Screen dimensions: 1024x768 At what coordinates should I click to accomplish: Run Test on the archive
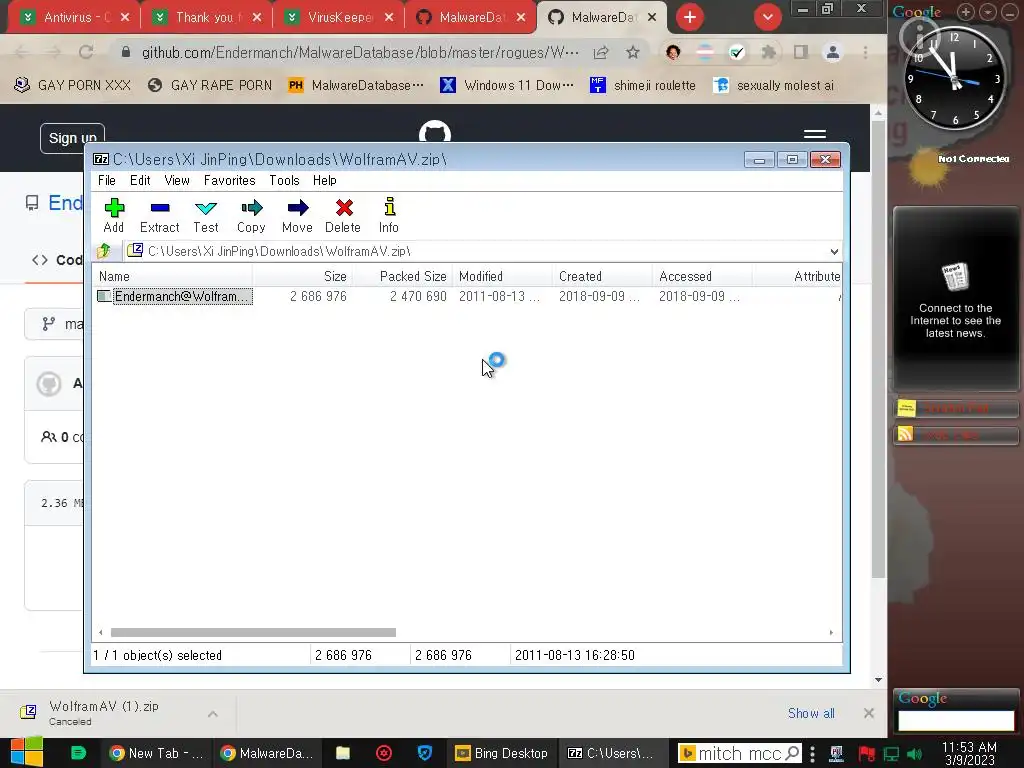tap(206, 216)
